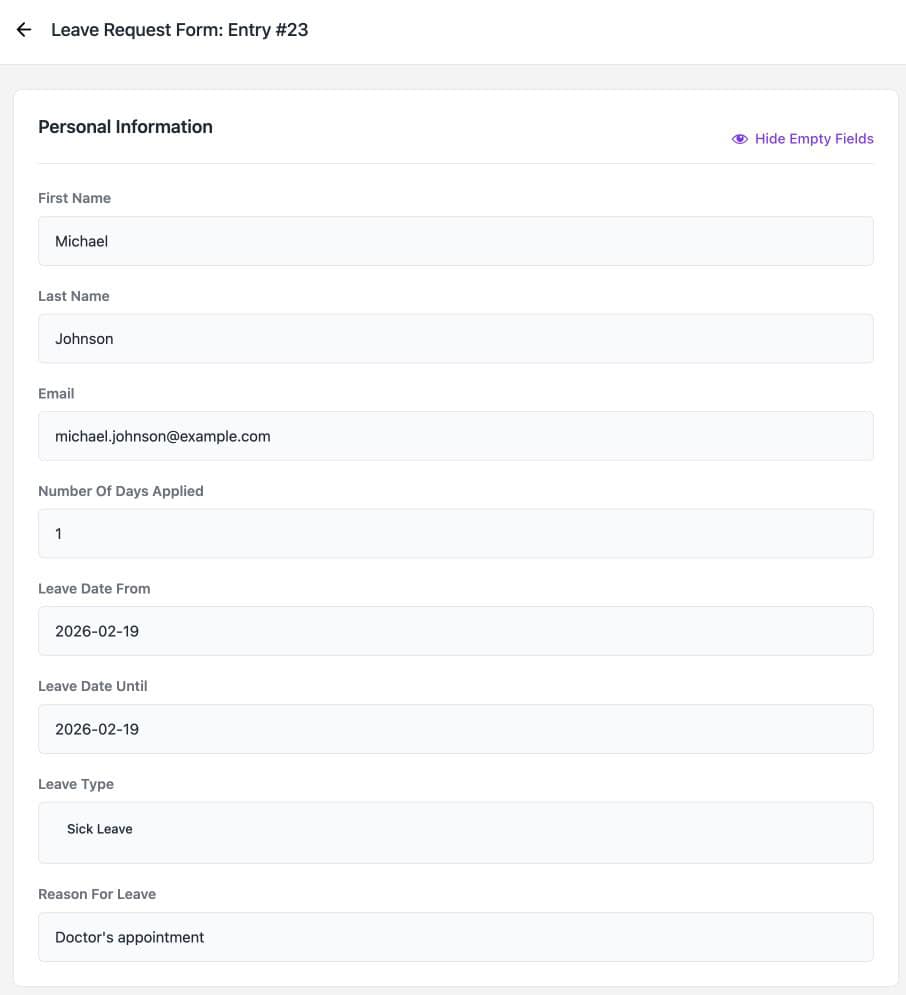Click the First Name label
This screenshot has width=906, height=995.
pos(74,198)
